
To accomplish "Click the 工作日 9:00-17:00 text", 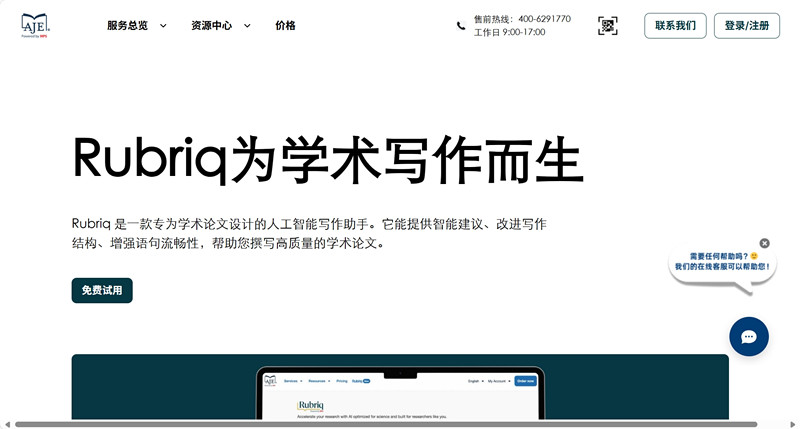I will pyautogui.click(x=509, y=32).
